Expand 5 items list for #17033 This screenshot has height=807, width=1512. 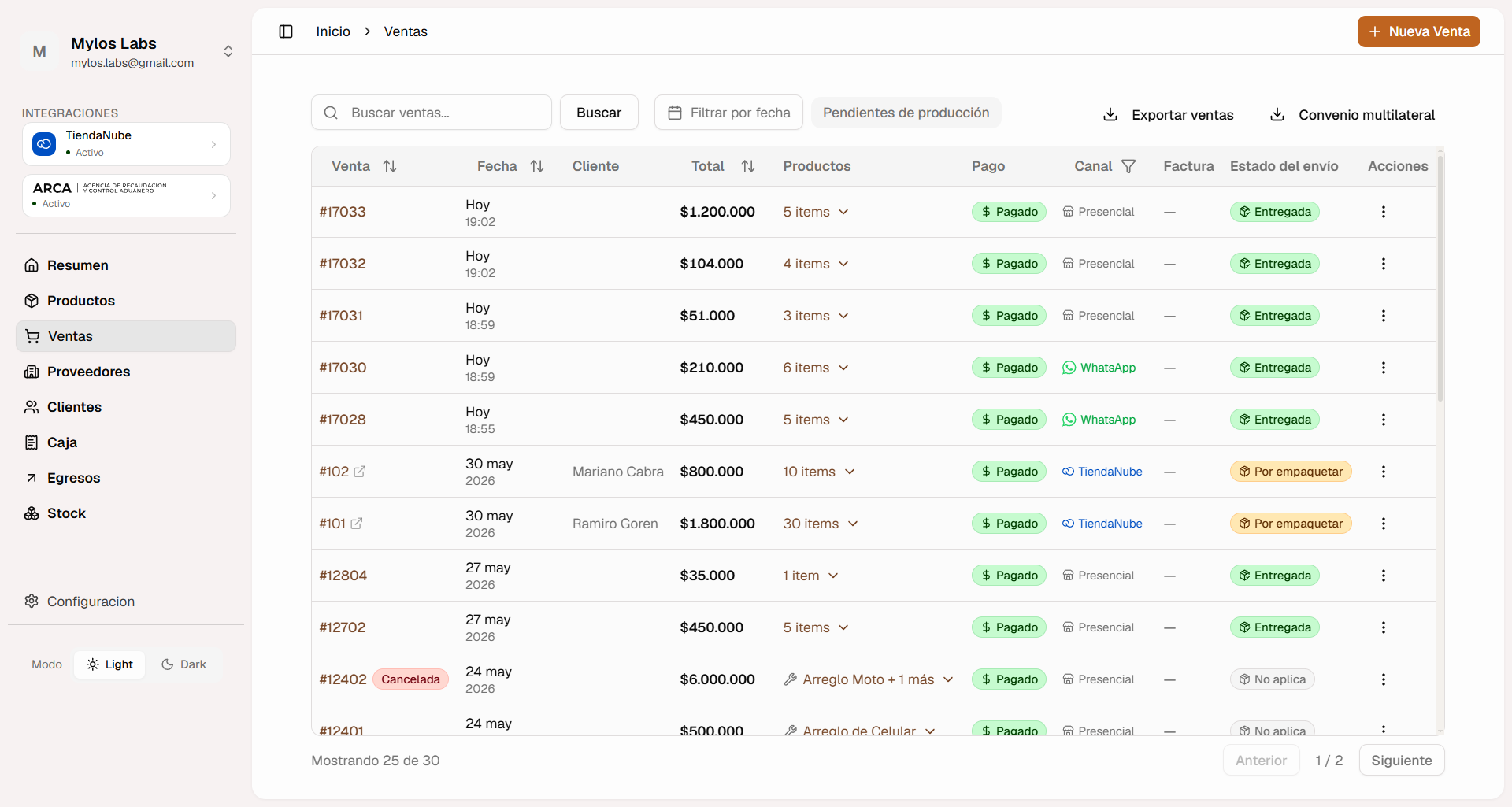point(816,212)
